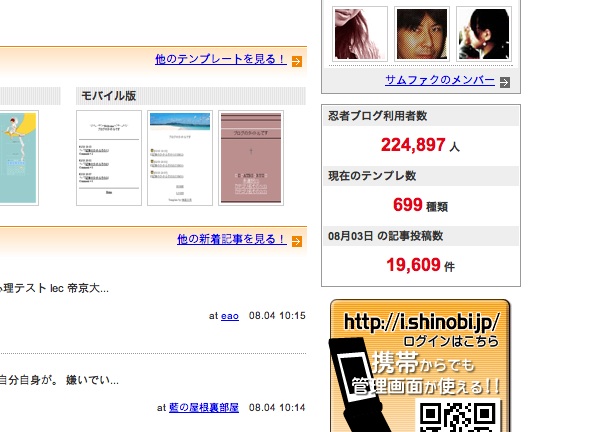This screenshot has width=607, height=432.
Task: Click the http://i.shinobi.jp/ mobile login banner
Action: pos(420,366)
